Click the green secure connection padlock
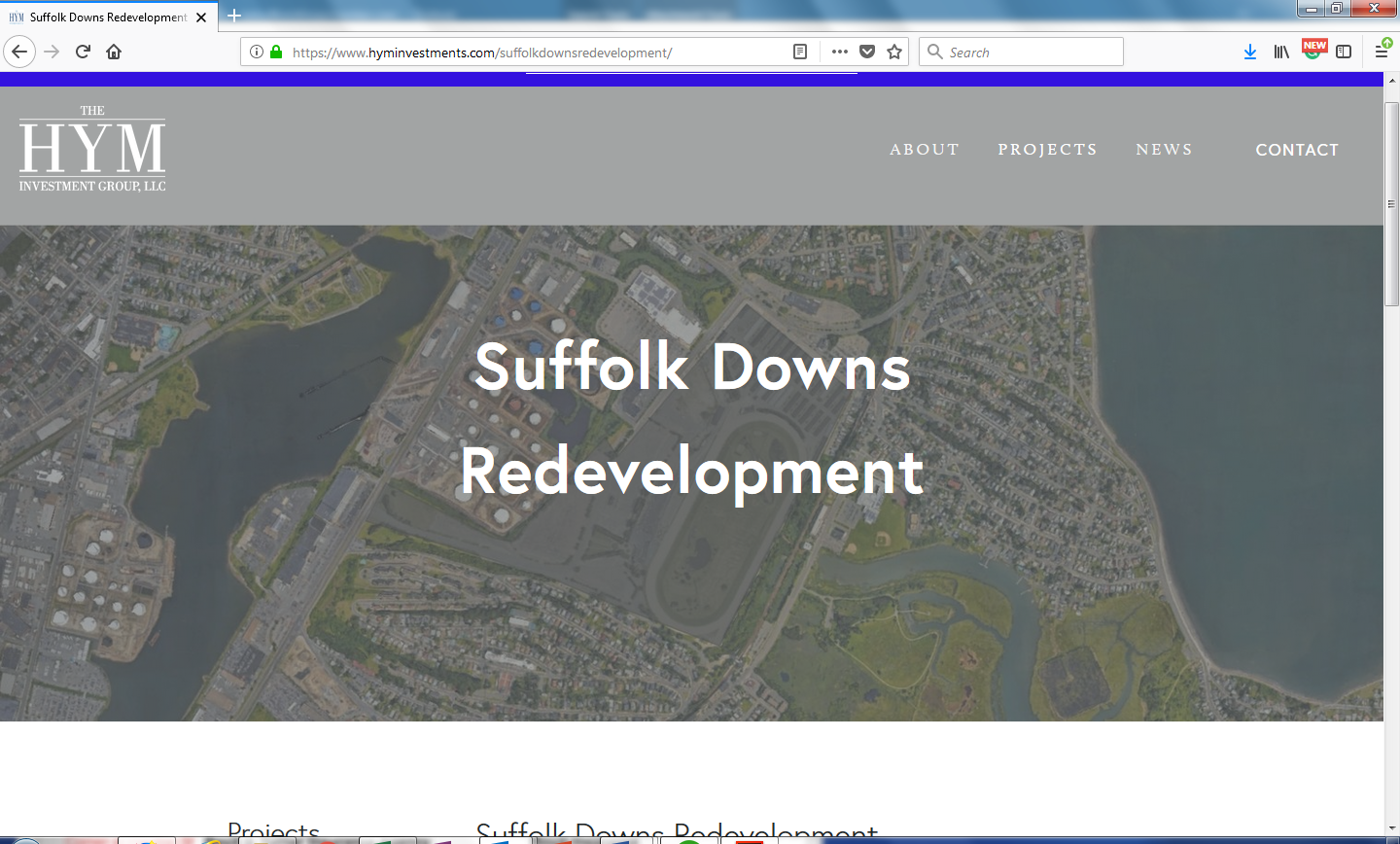 [276, 52]
